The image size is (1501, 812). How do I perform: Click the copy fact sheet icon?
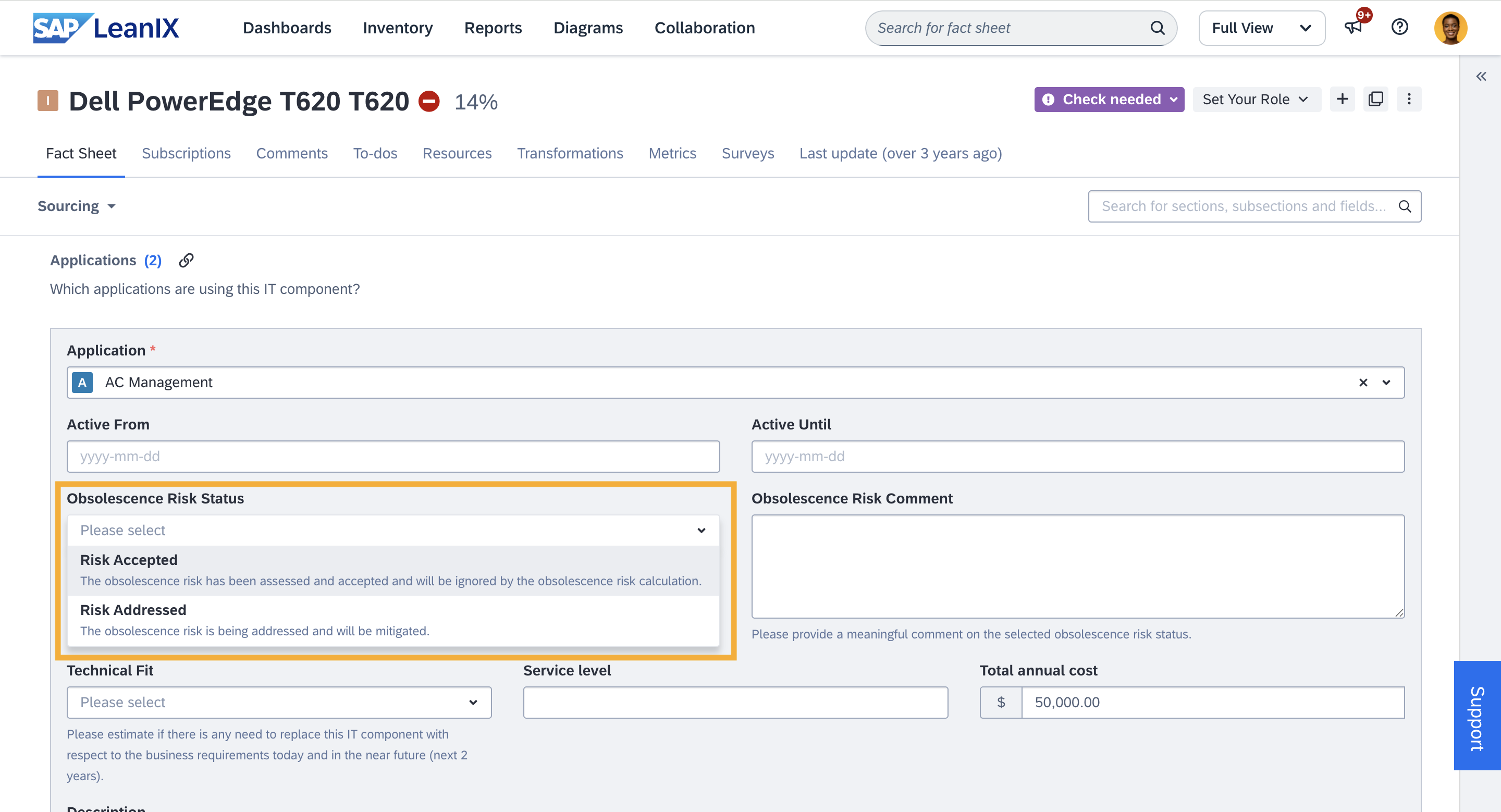pyautogui.click(x=1376, y=99)
